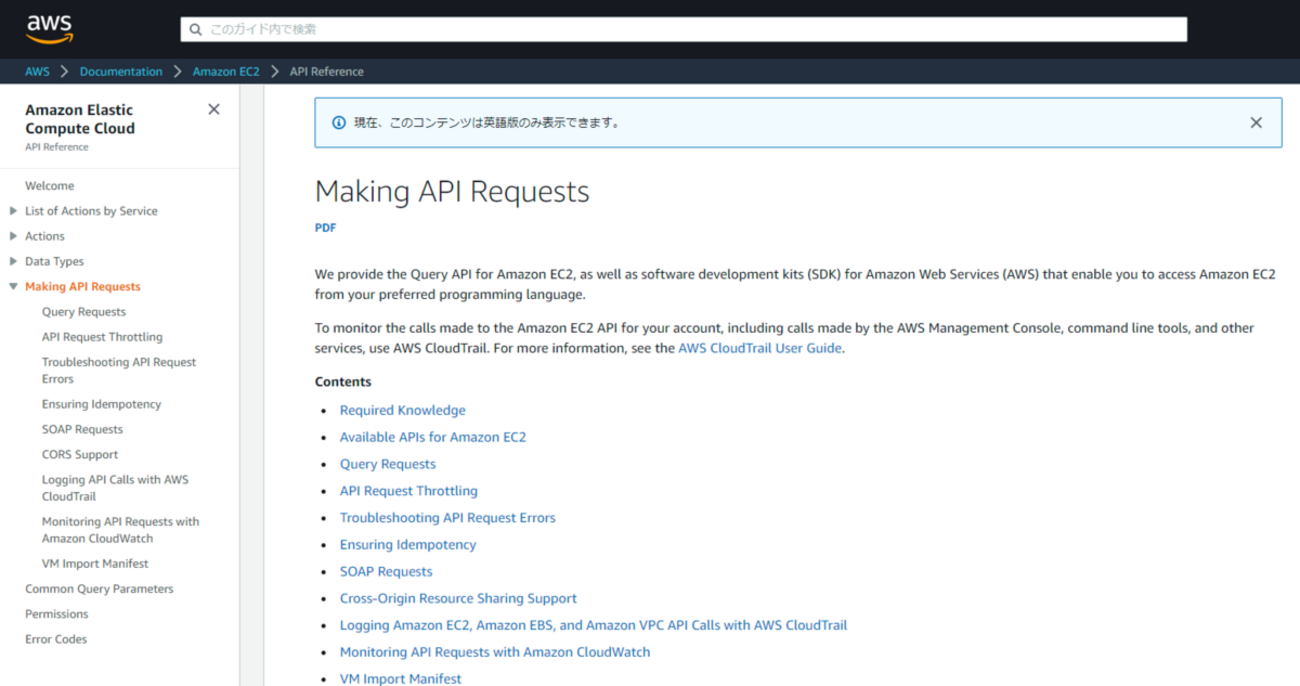Click inside the guide search field
The image size is (1300, 686).
coord(690,30)
